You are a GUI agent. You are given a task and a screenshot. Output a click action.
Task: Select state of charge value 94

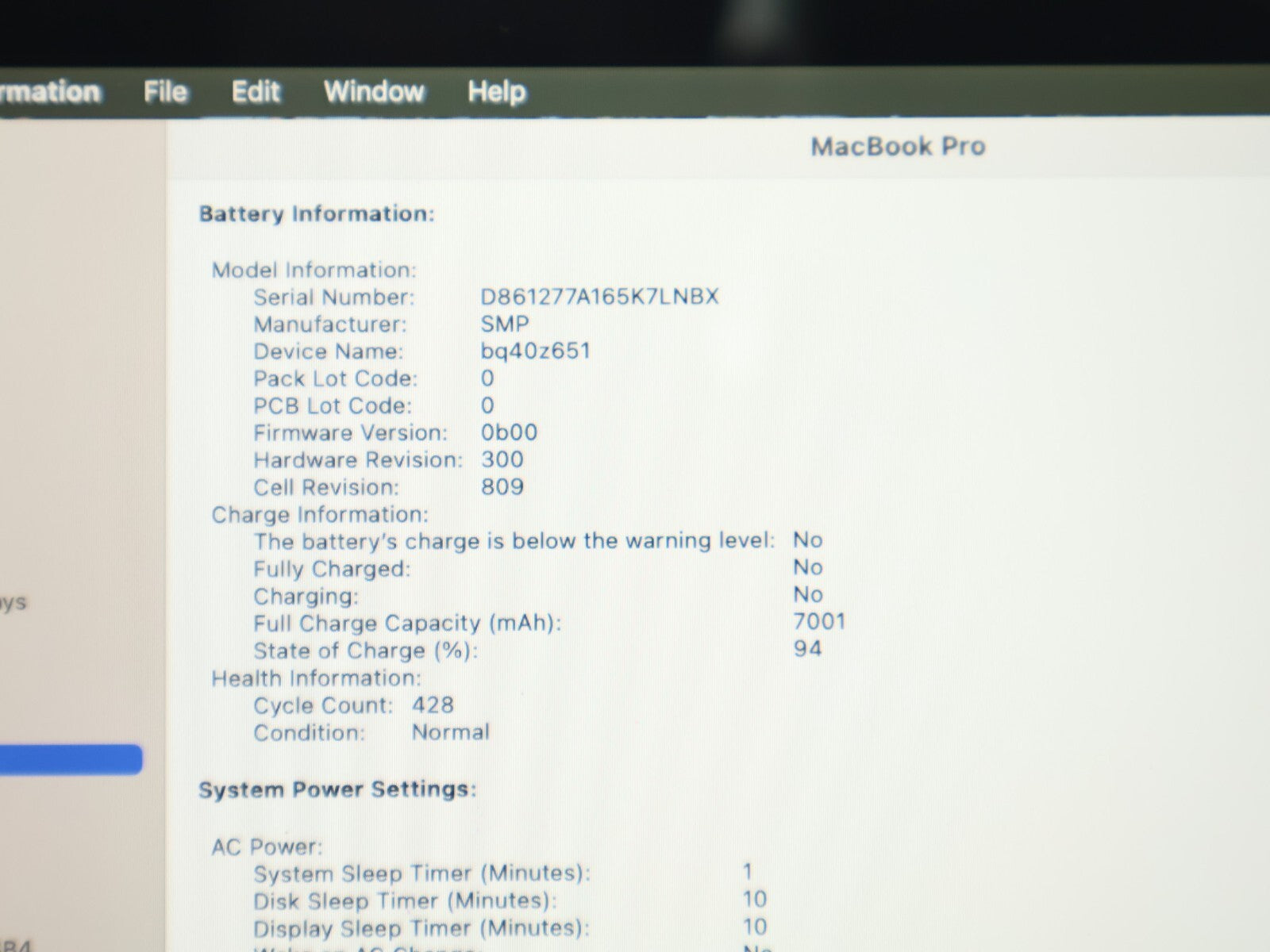(807, 649)
